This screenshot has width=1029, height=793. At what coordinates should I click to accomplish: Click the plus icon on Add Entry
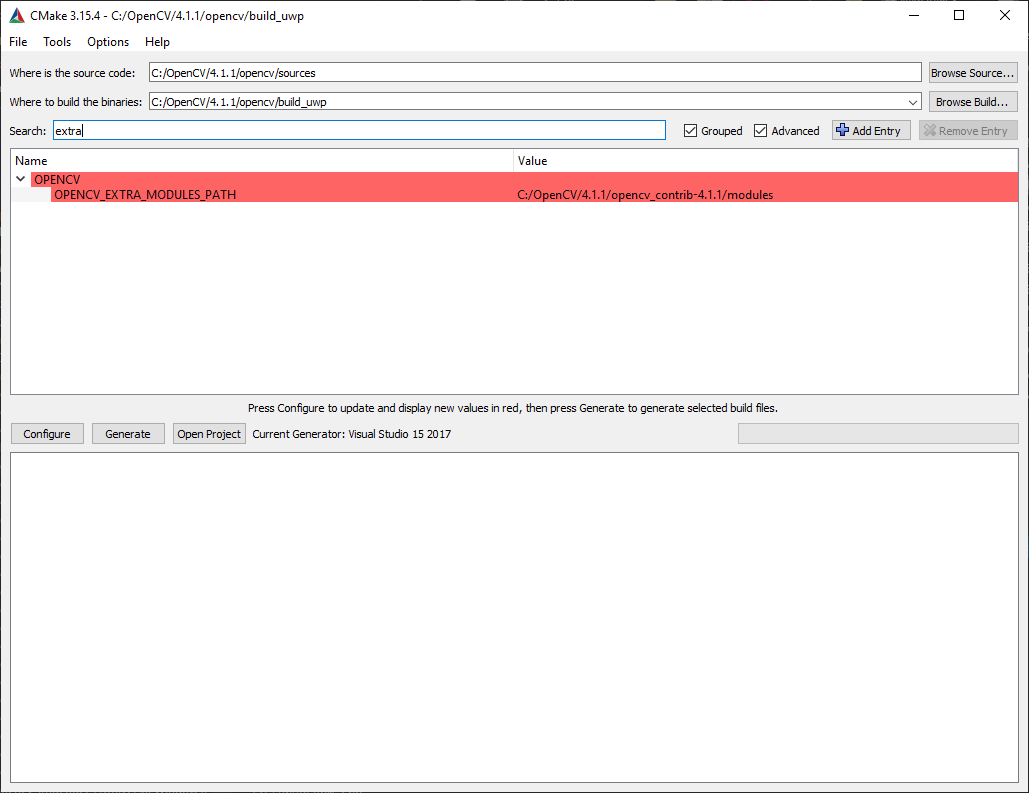click(x=843, y=130)
